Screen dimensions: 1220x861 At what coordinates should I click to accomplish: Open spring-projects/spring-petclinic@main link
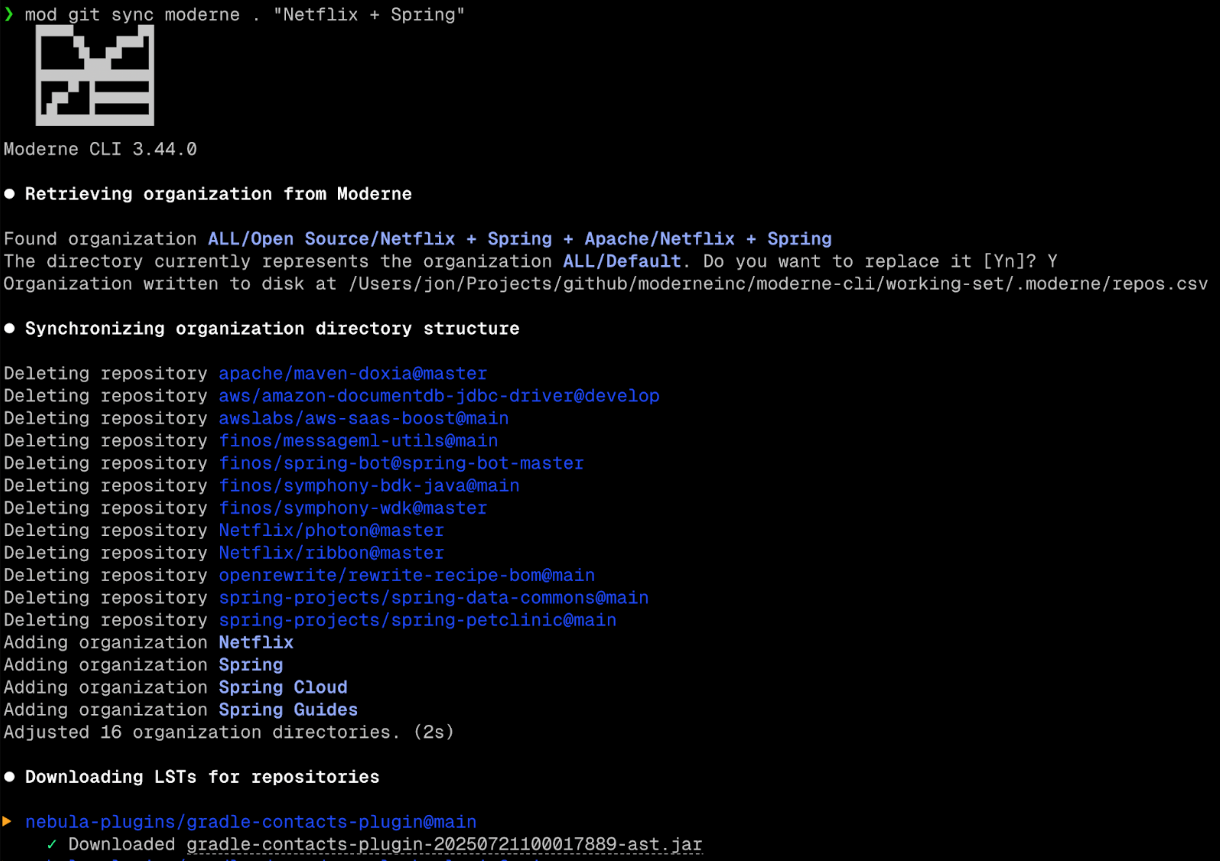point(418,620)
